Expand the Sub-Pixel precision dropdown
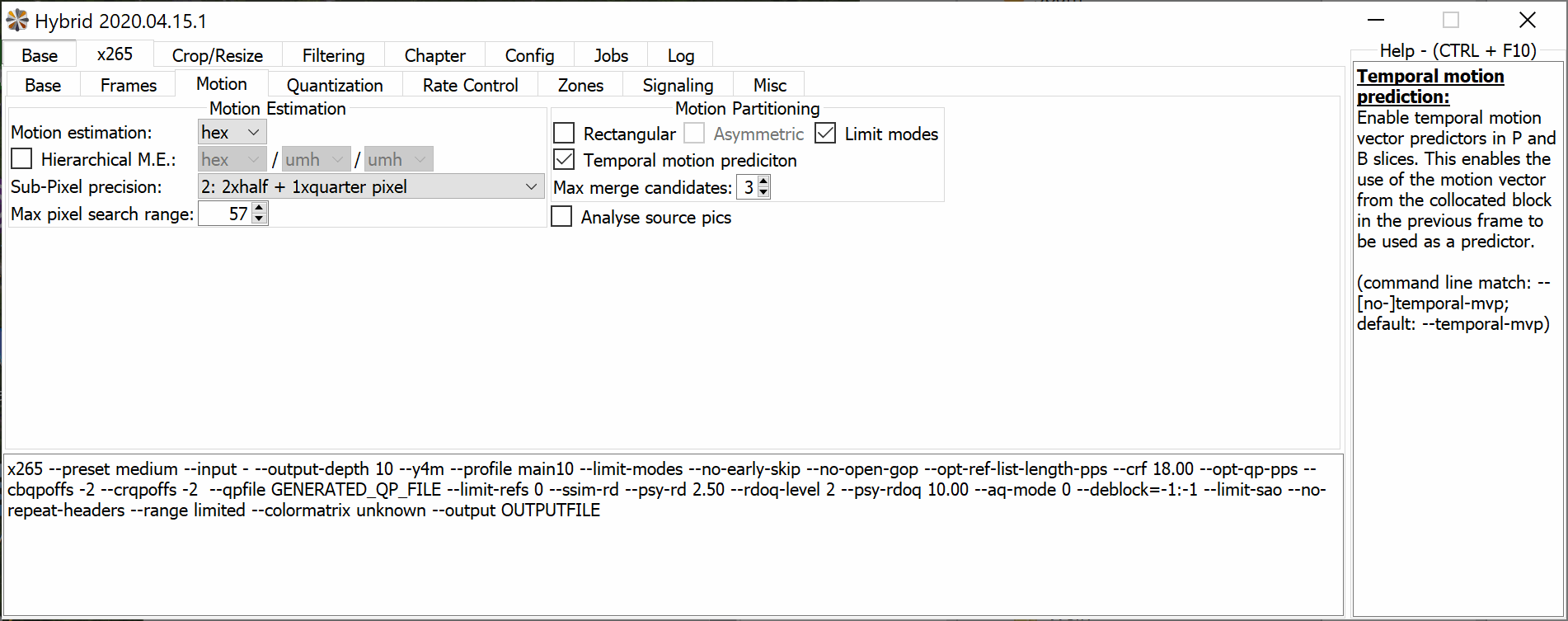The image size is (1568, 621). [370, 187]
